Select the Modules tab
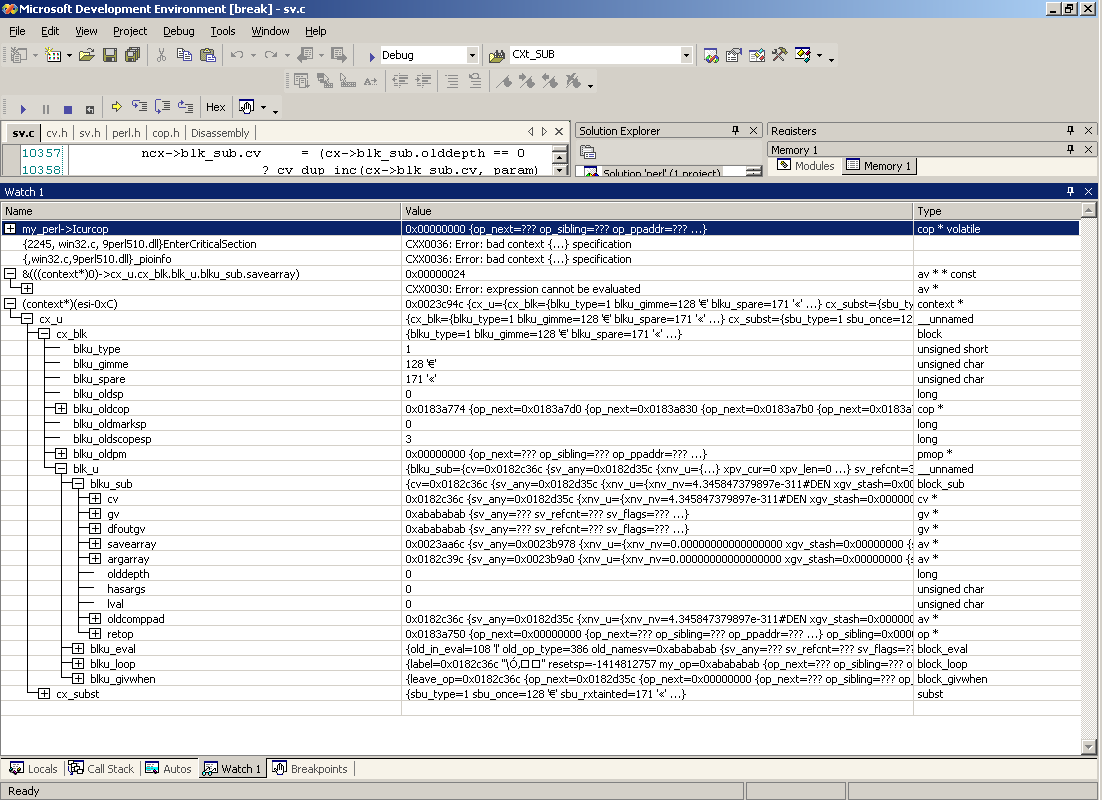The width and height of the screenshot is (1102, 800). point(807,166)
